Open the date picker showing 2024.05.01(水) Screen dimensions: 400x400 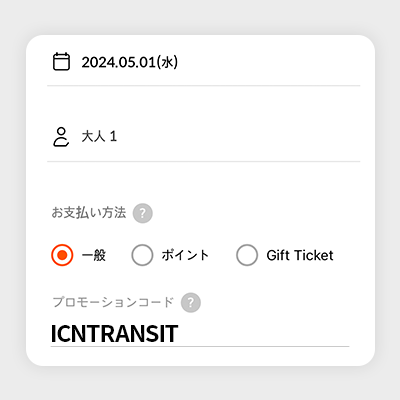pos(204,62)
